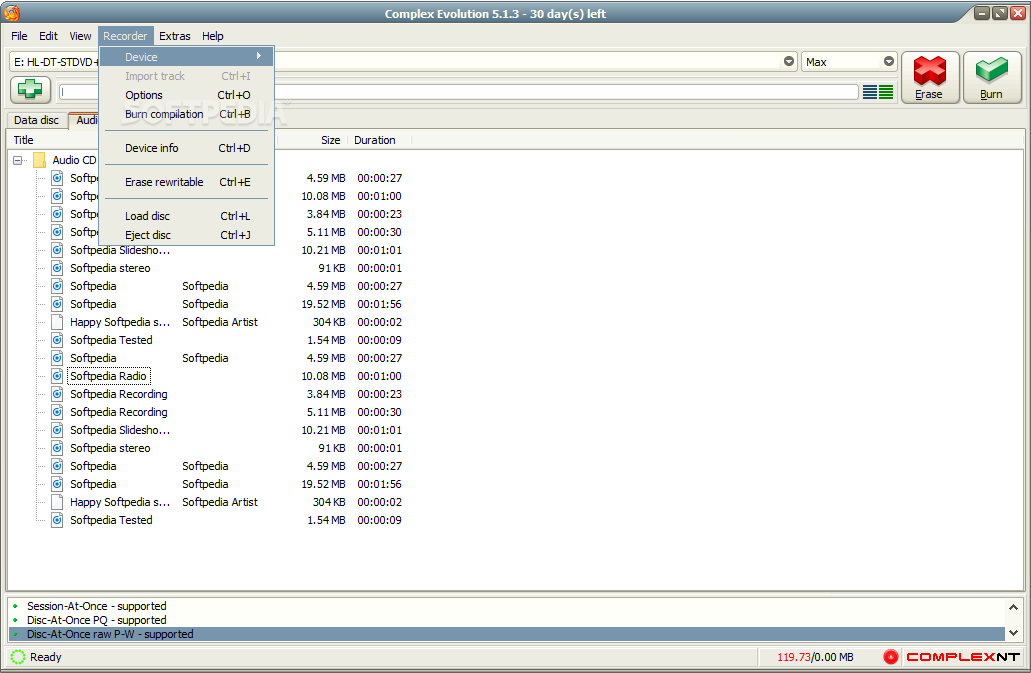Image resolution: width=1031 pixels, height=673 pixels.
Task: Click the application icon in title bar
Action: pyautogui.click(x=12, y=12)
